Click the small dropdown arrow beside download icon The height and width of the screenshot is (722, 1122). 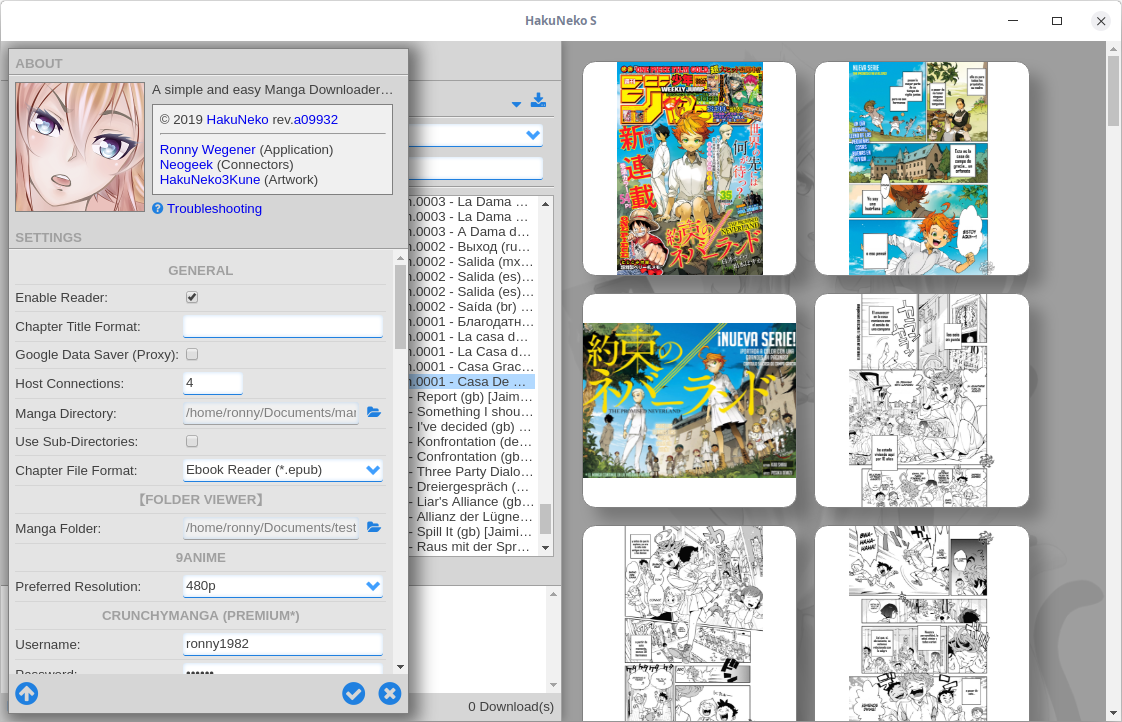tap(517, 104)
